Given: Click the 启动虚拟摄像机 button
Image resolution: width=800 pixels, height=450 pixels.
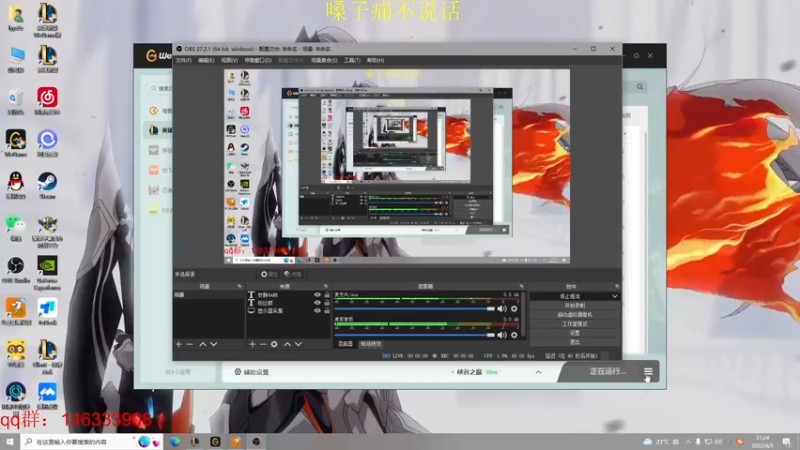Looking at the screenshot, I should tap(574, 315).
